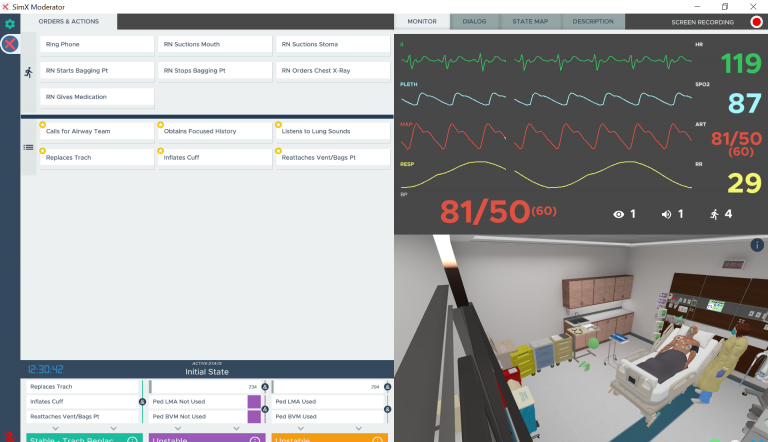Expand first chevron under Replaces Trach column
The image size is (768, 442).
tap(55, 428)
